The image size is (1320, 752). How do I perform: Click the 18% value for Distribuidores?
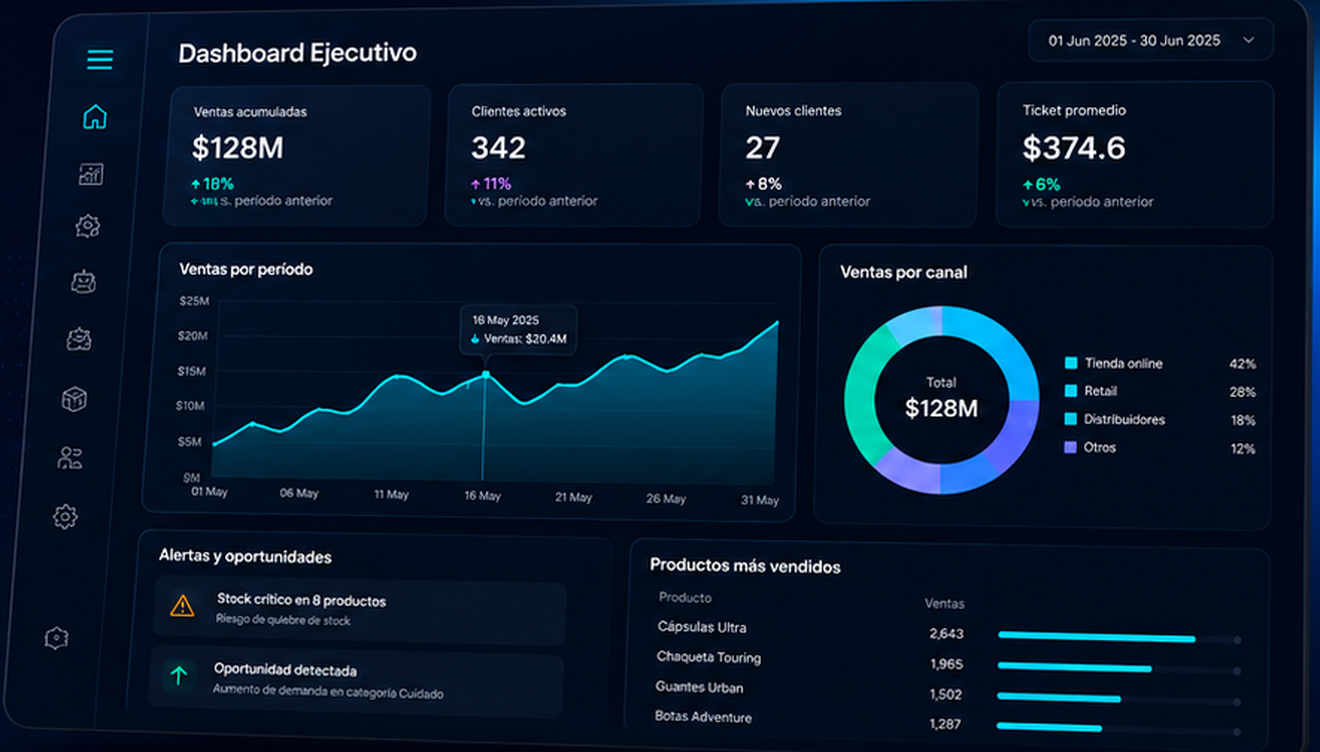pyautogui.click(x=1242, y=421)
